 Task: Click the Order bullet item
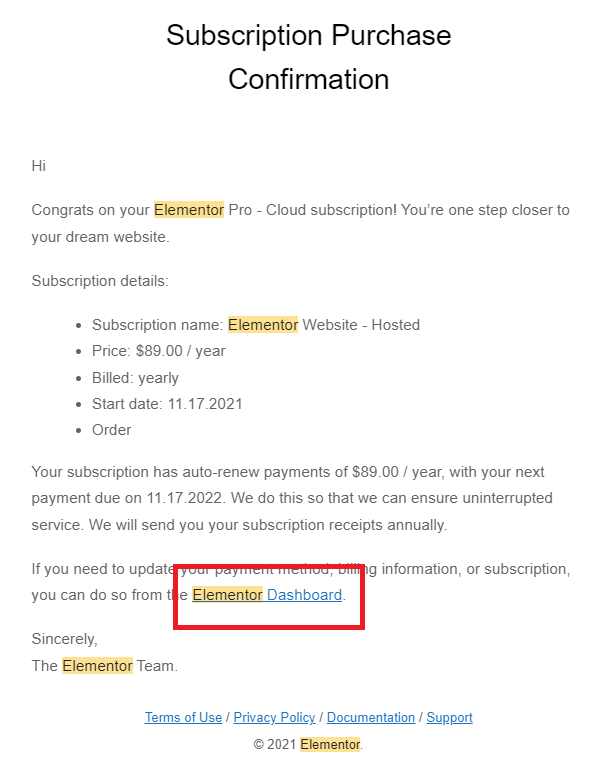click(112, 430)
